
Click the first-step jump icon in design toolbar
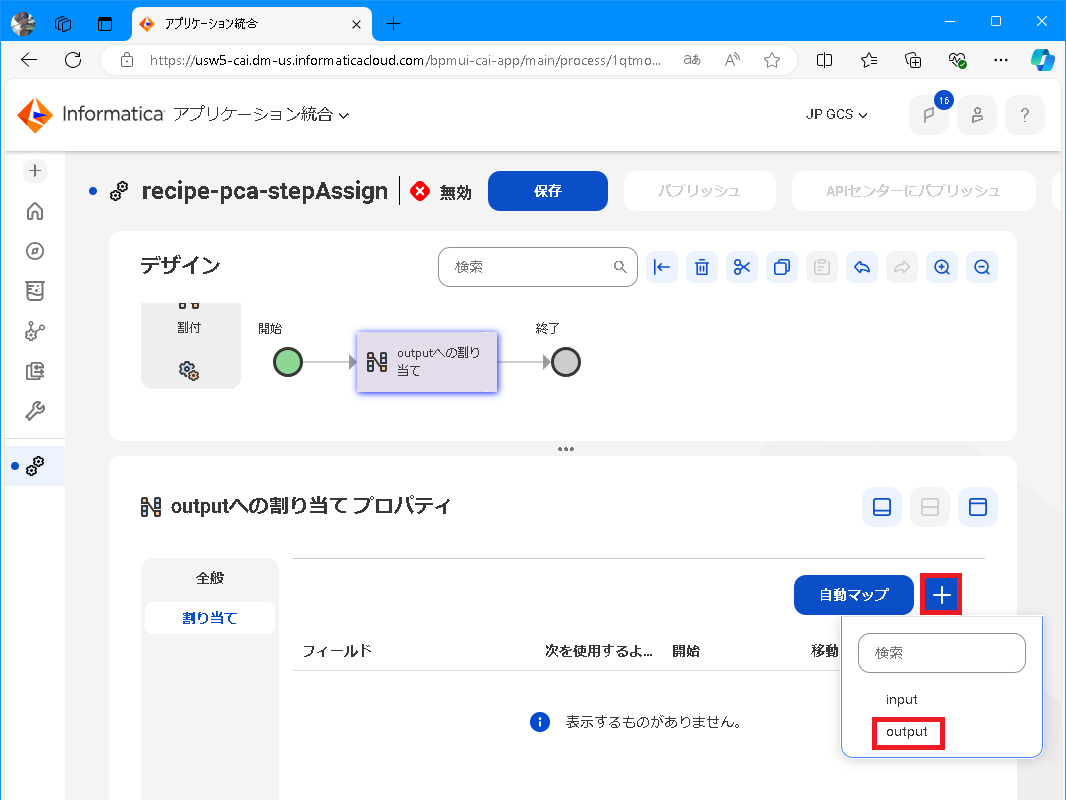(x=661, y=267)
